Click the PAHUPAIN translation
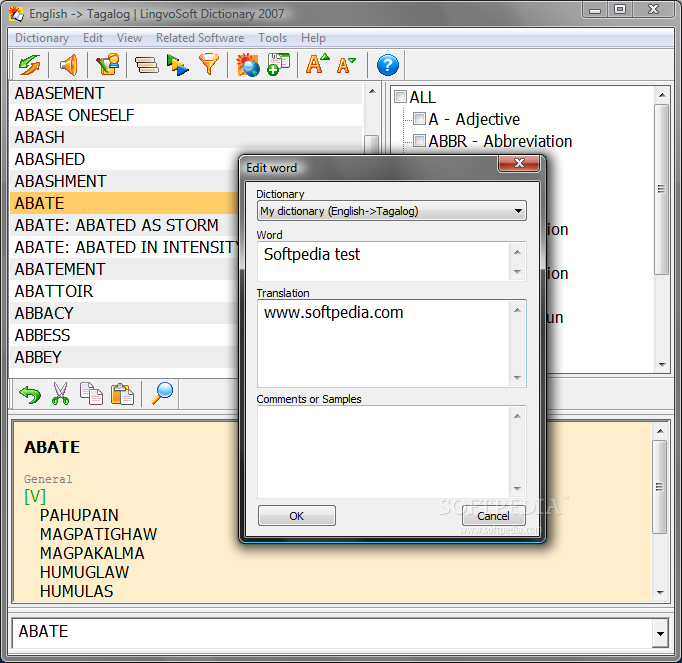 79,515
